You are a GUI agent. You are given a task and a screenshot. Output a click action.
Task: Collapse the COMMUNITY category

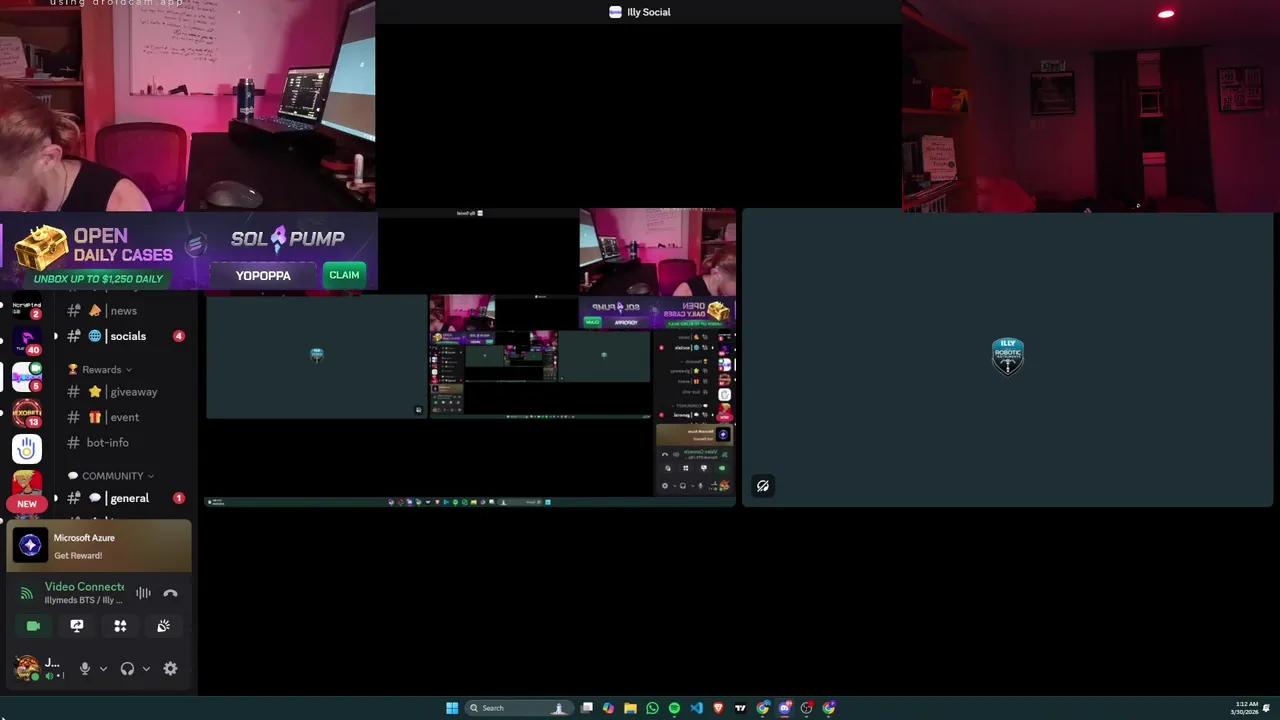point(111,476)
